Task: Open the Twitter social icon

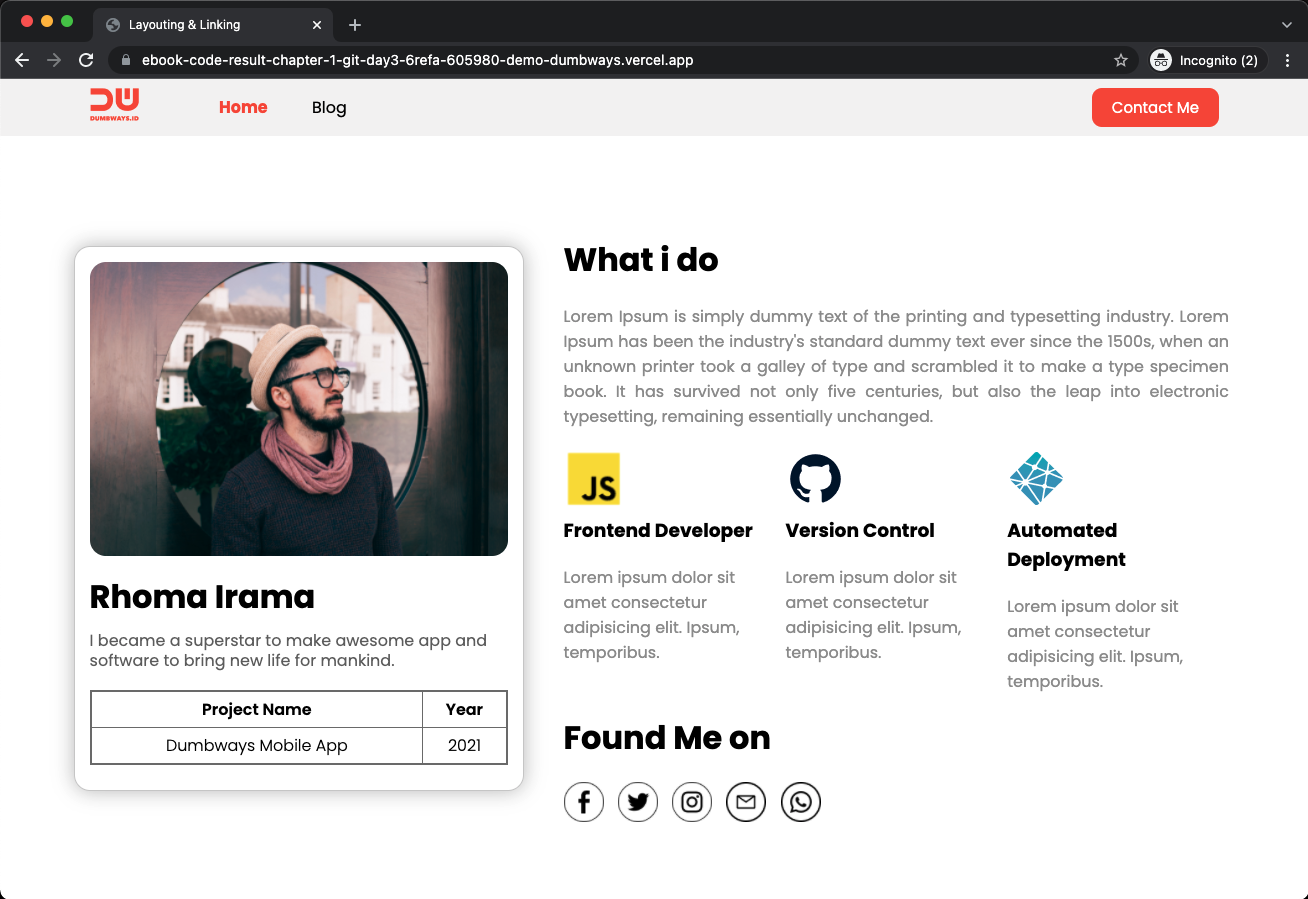Action: point(638,802)
